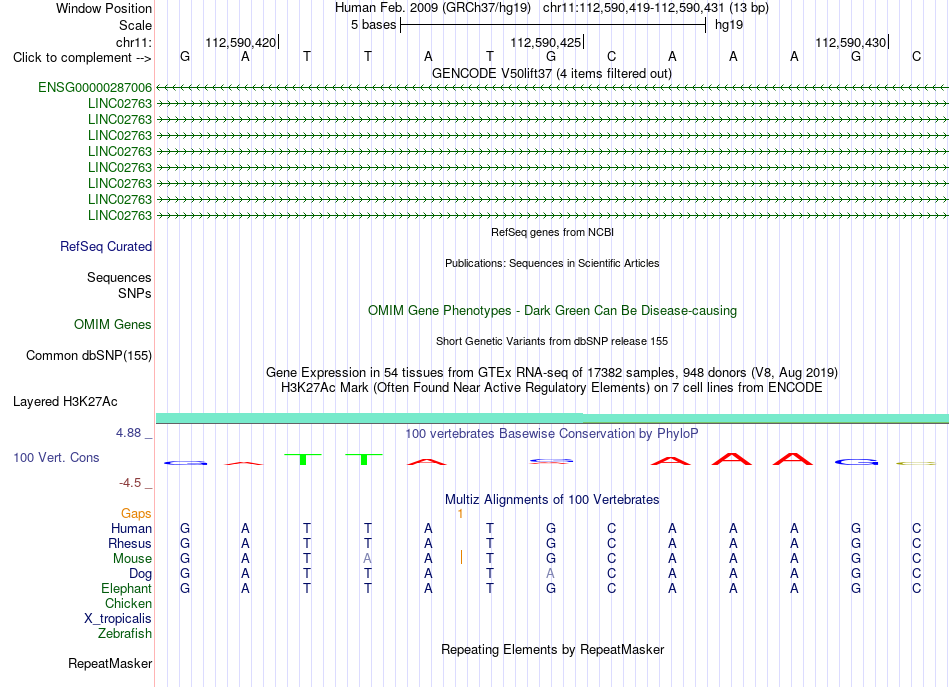Click the 'RefSeq genes from NCBI' title
Screen dimensions: 950x687
[552, 232]
